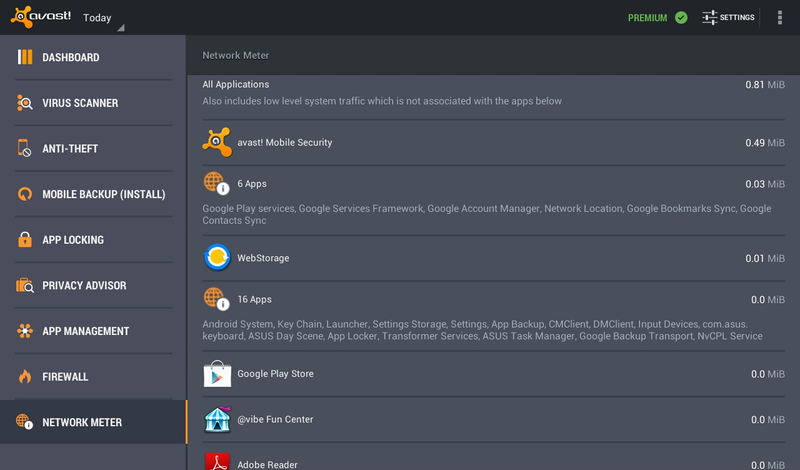The height and width of the screenshot is (470, 800).
Task: Click the App Management gear icon
Action: pos(24,331)
